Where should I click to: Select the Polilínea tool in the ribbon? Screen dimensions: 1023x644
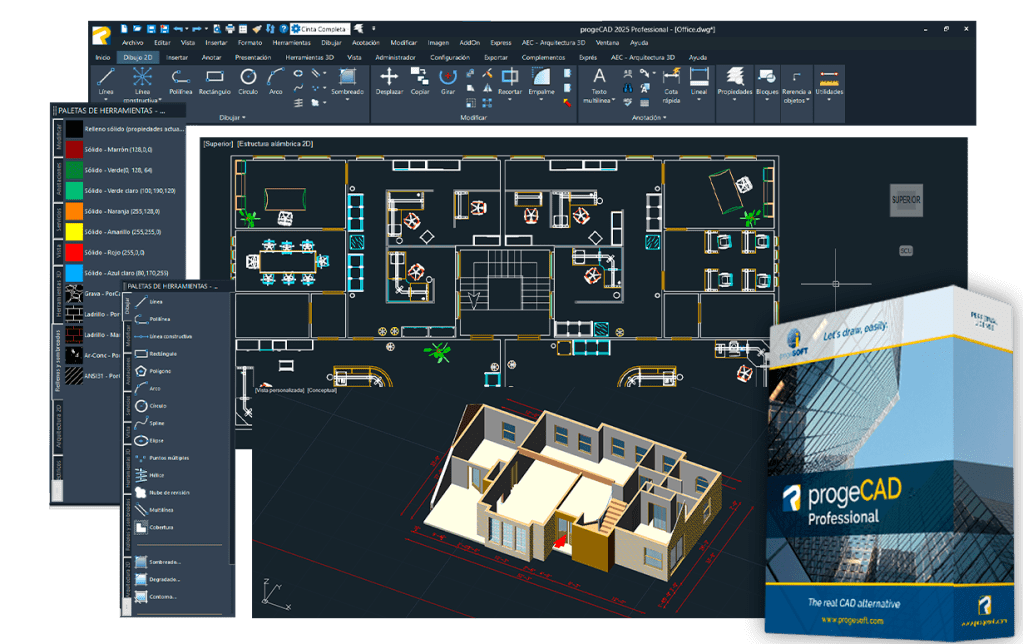180,80
